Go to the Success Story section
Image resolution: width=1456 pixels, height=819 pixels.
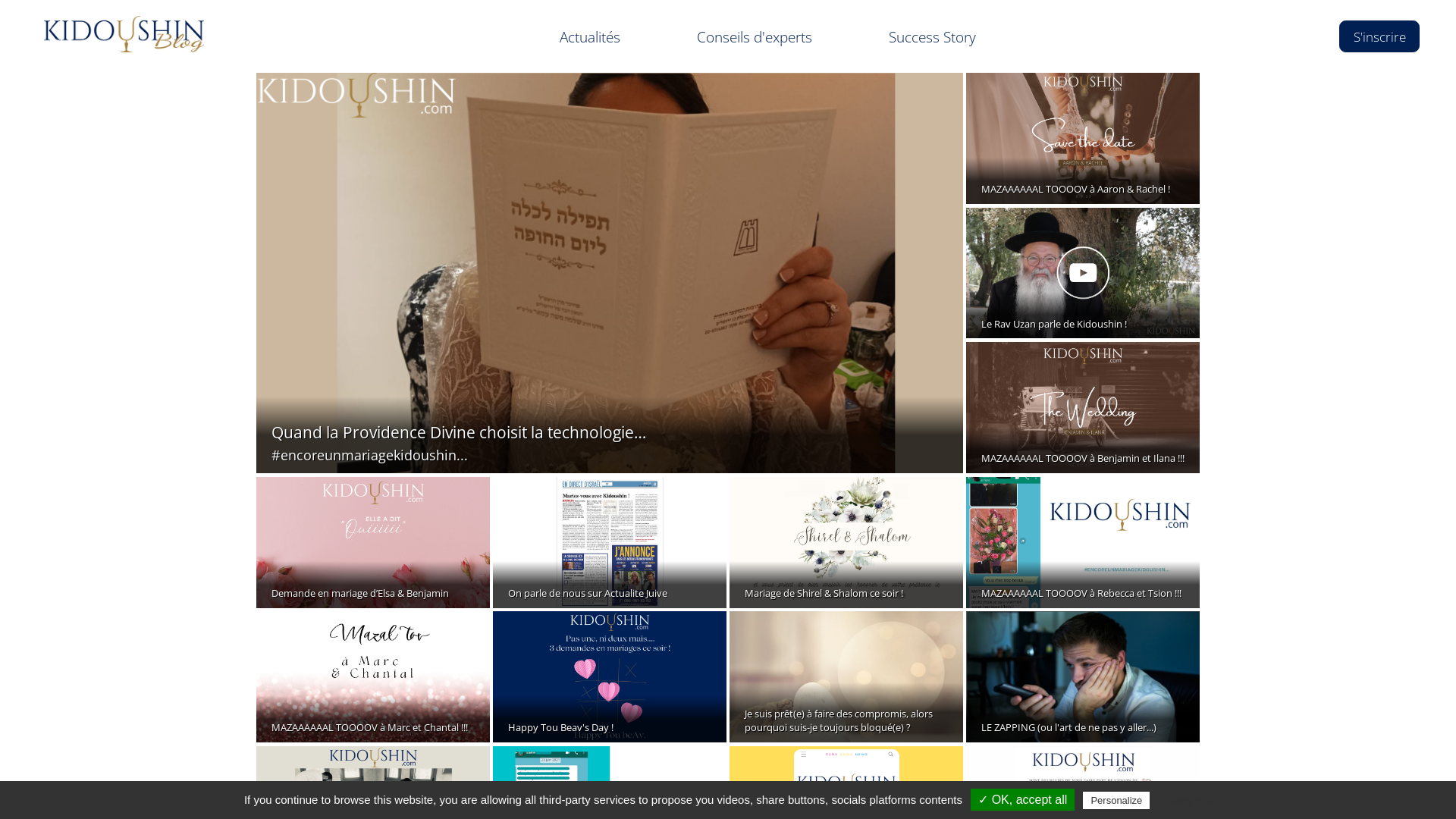pos(931,37)
